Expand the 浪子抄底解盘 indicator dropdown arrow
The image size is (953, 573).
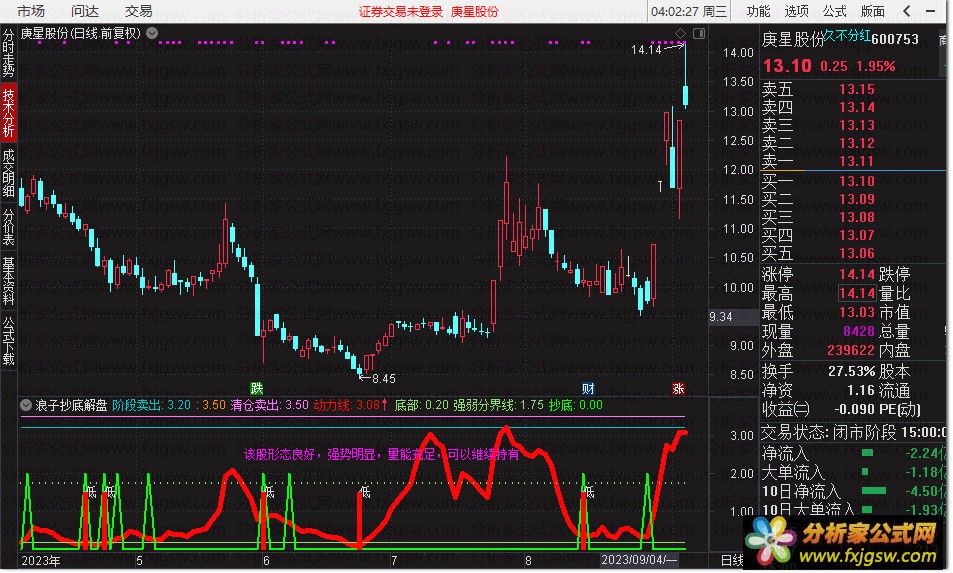26,405
